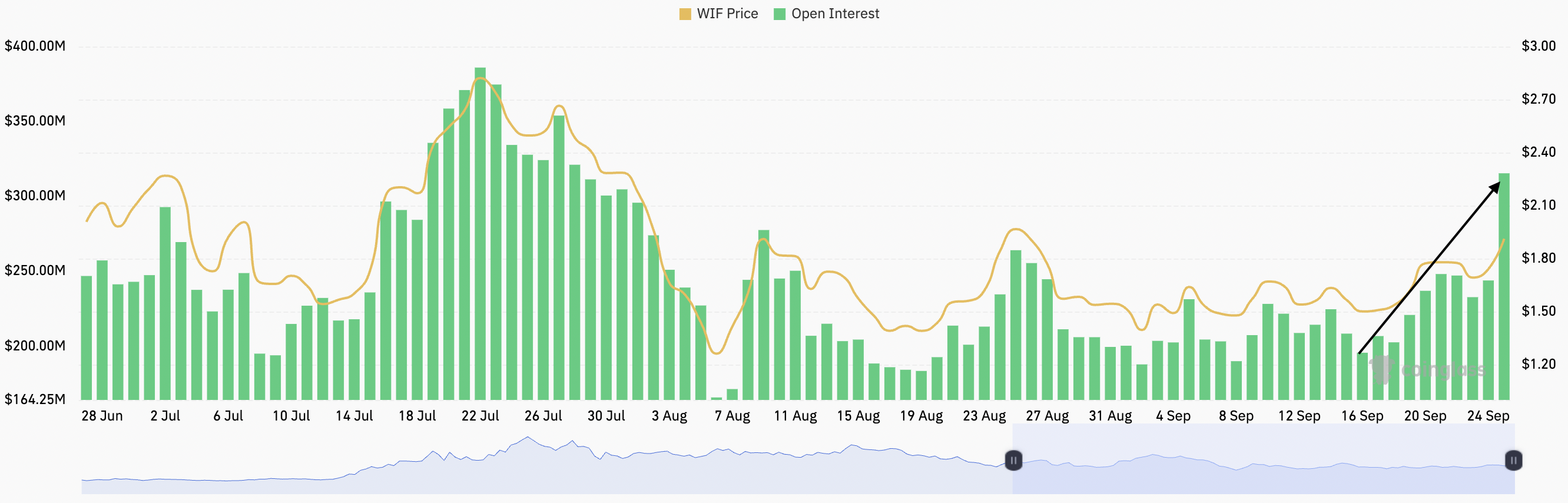Click the yellow WIF Price legend swatch
Screen dimensions: 1568x503
pos(685,14)
